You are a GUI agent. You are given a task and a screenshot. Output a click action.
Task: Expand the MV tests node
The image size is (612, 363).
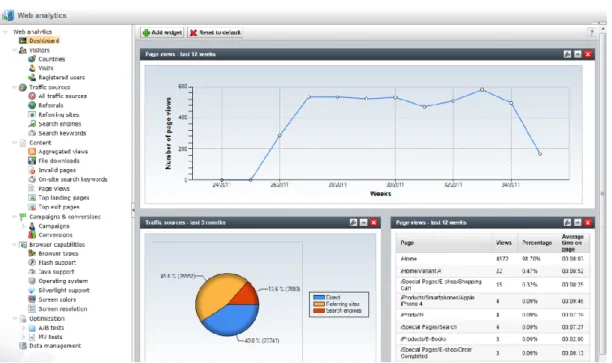[23, 337]
